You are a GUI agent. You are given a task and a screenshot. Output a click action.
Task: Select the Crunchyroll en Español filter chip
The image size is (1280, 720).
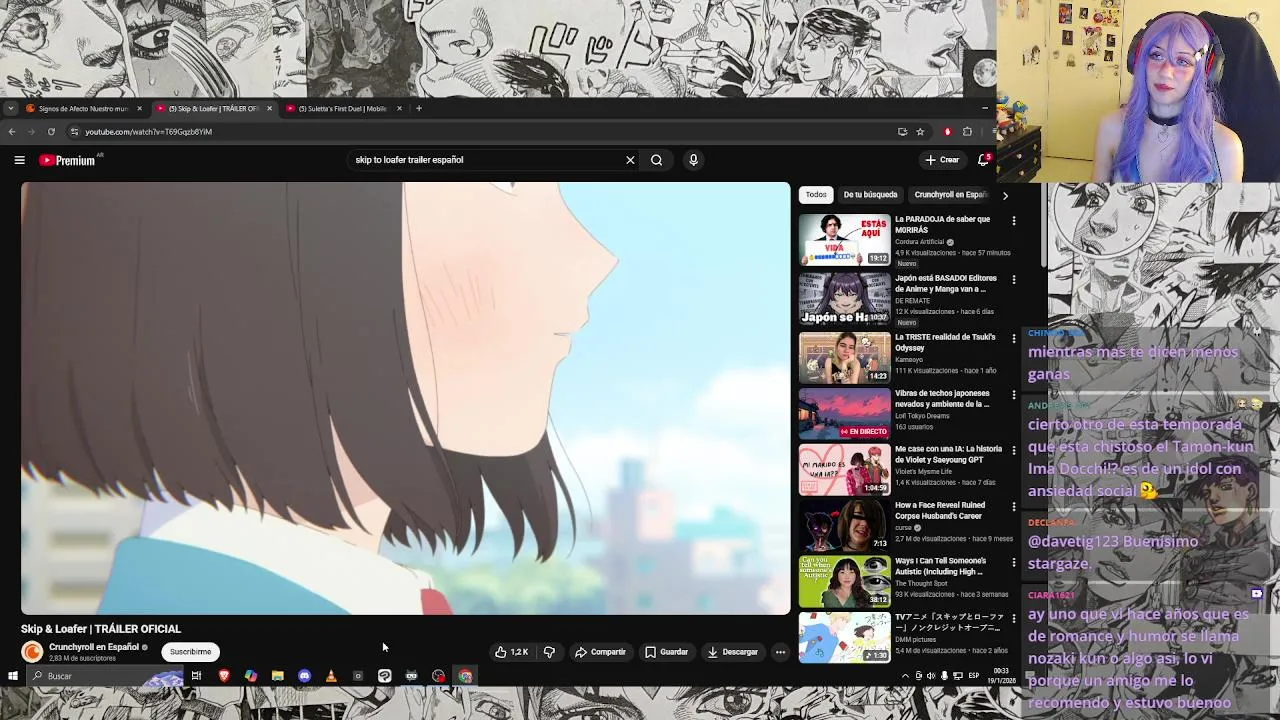pos(950,195)
